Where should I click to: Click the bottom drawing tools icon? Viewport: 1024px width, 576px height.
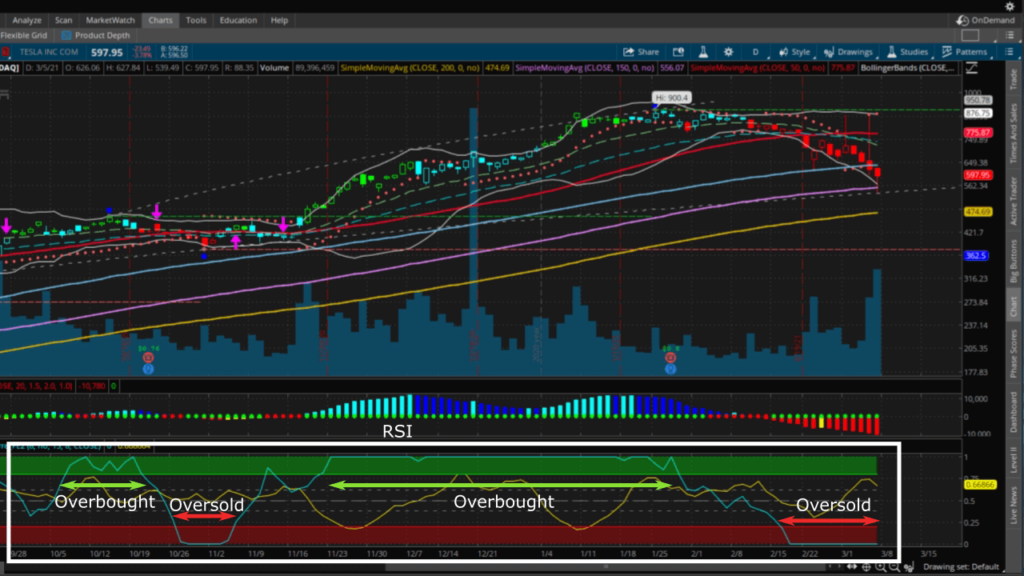point(909,567)
